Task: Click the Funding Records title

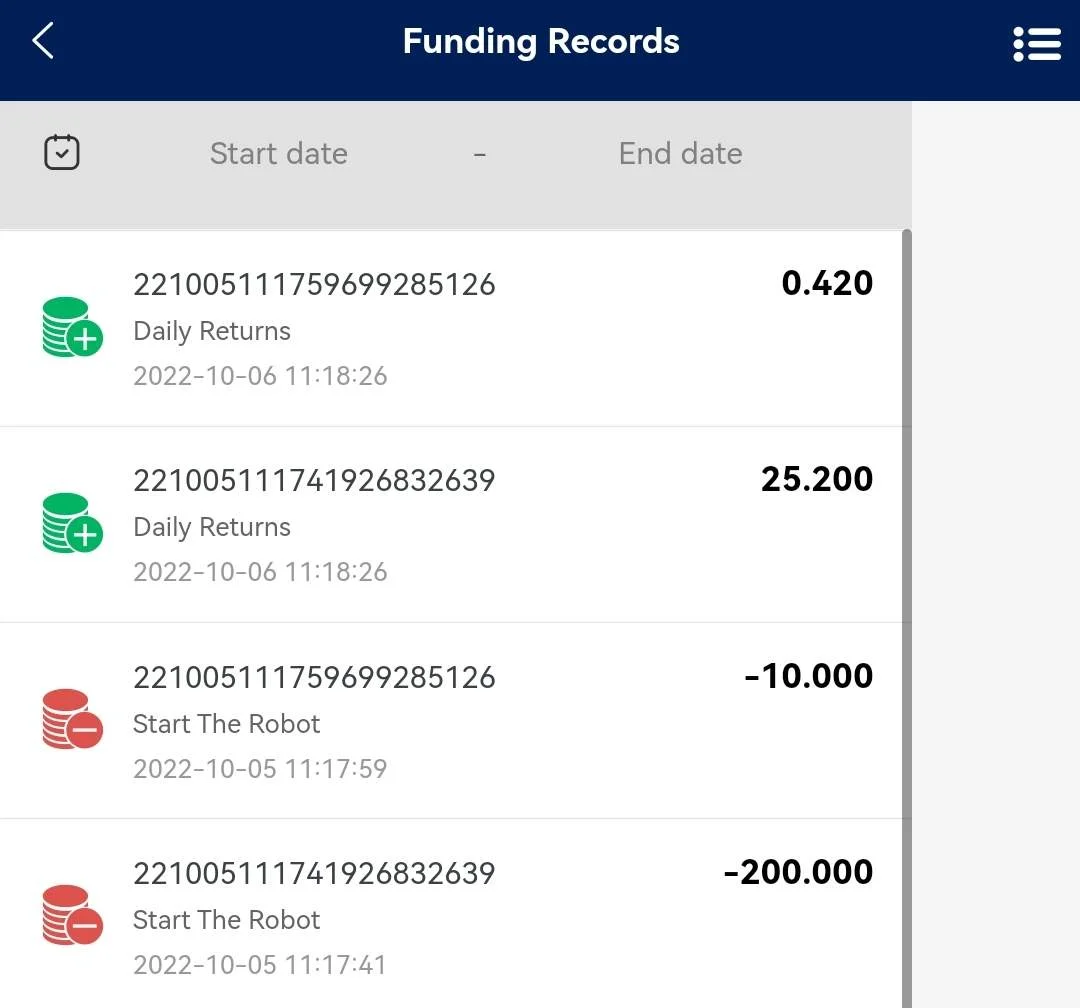Action: click(x=541, y=41)
